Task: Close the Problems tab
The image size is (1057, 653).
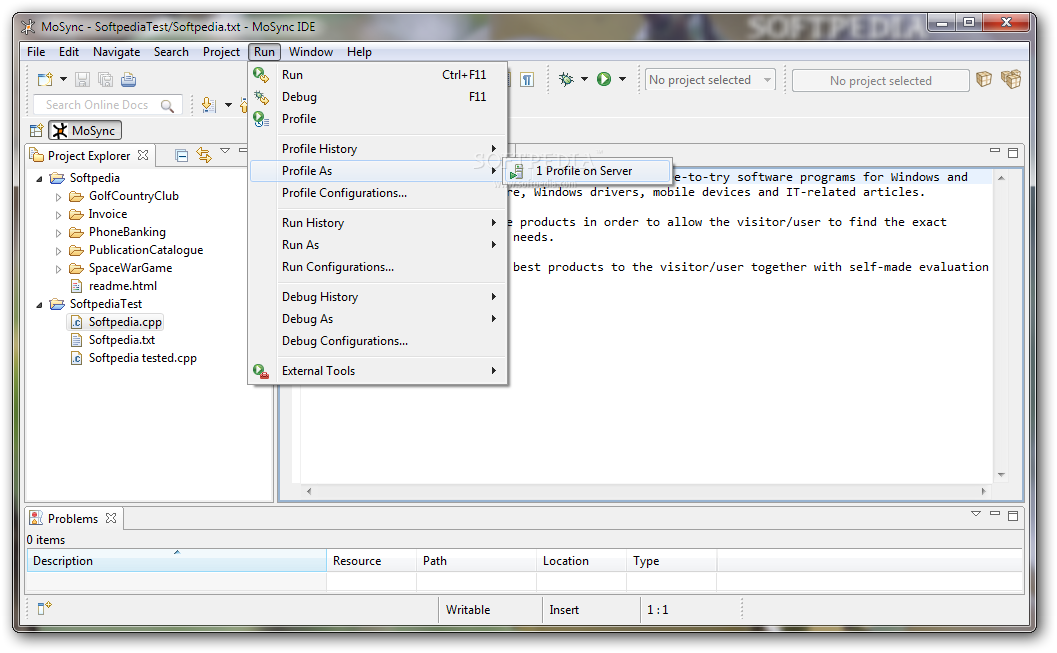Action: (111, 518)
